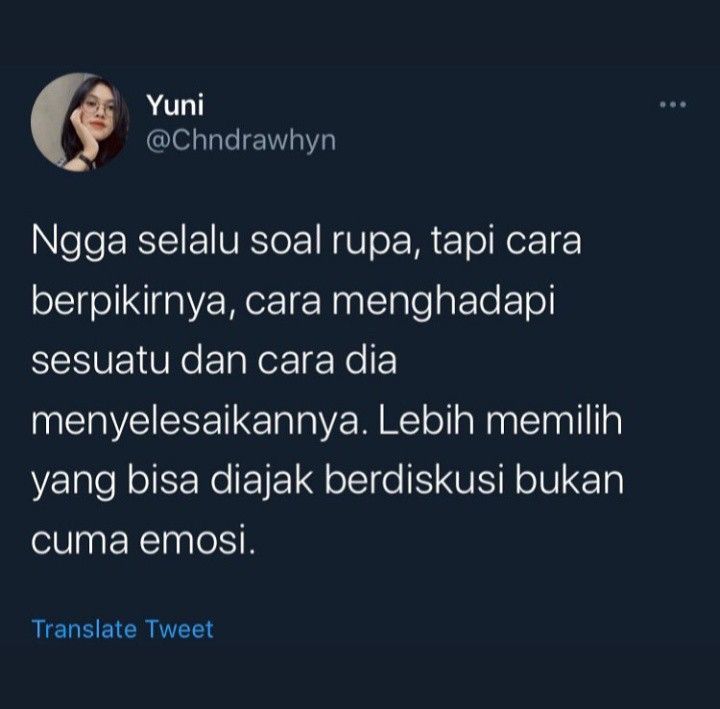Open Yuni's circular profile picture
Viewport: 720px width, 709px height.
80,122
